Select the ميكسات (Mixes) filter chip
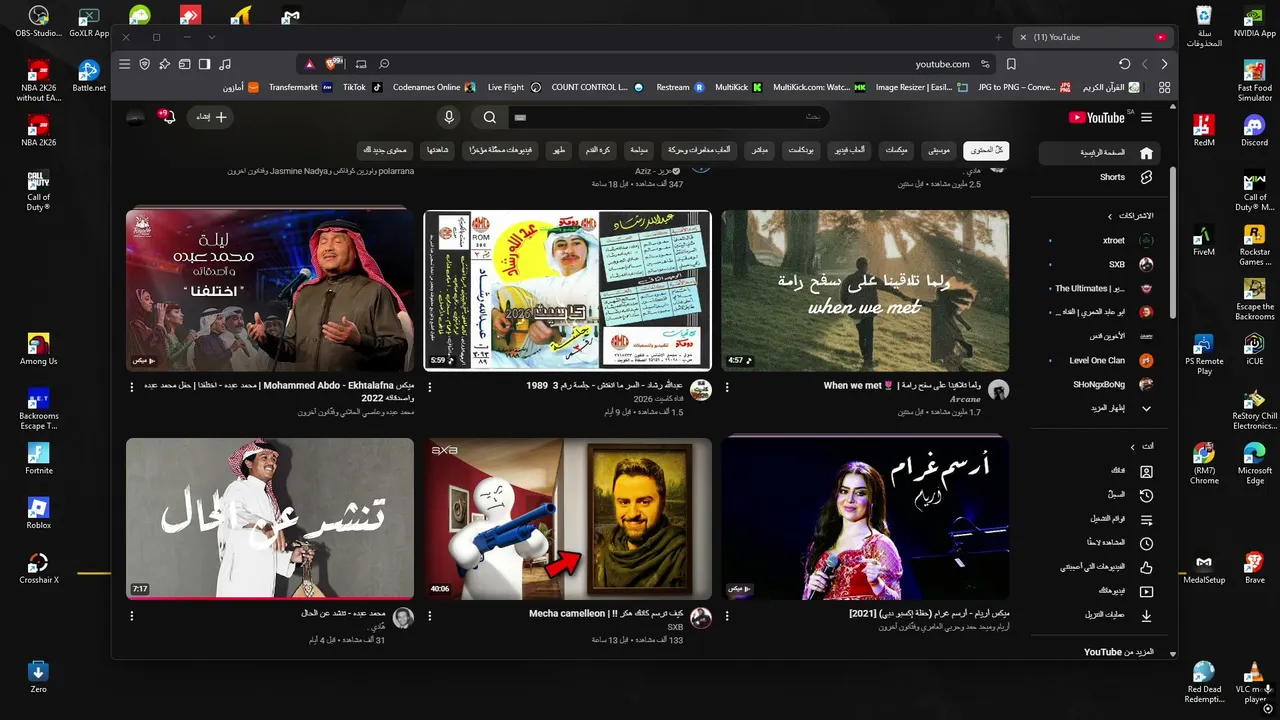1280x720 pixels. click(896, 150)
